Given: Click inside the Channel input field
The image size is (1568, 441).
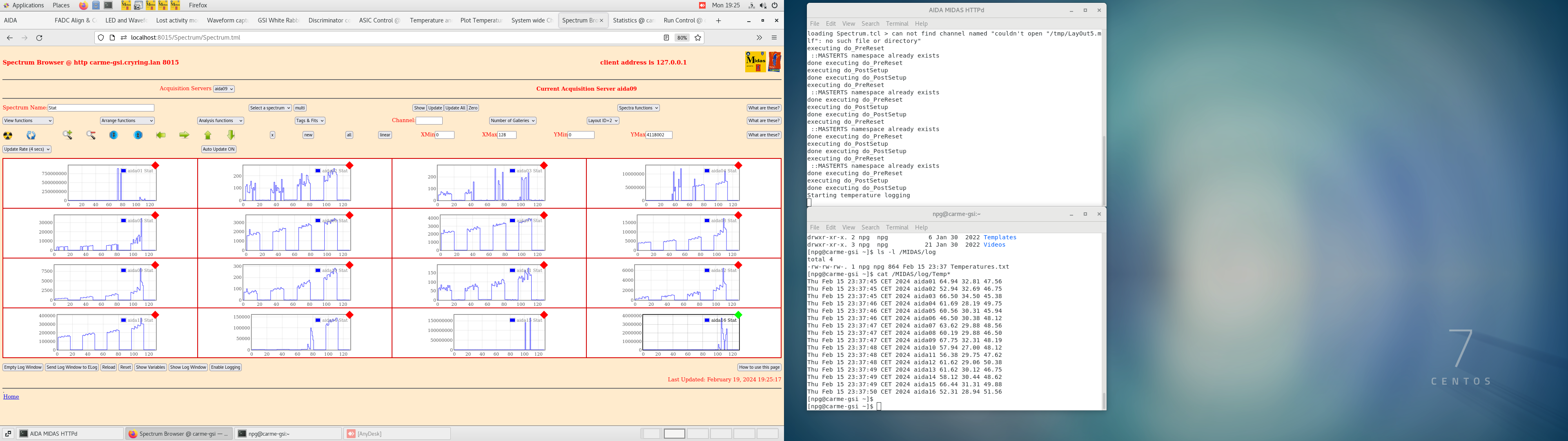Looking at the screenshot, I should 429,120.
